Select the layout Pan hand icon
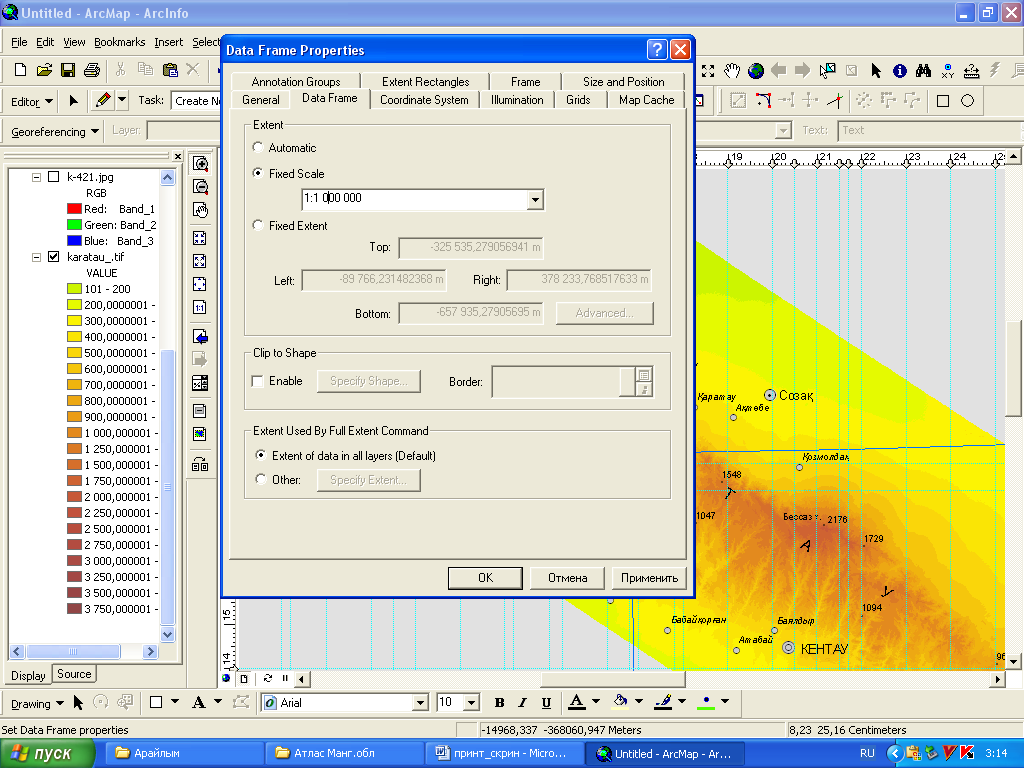1024x768 pixels. click(x=200, y=210)
